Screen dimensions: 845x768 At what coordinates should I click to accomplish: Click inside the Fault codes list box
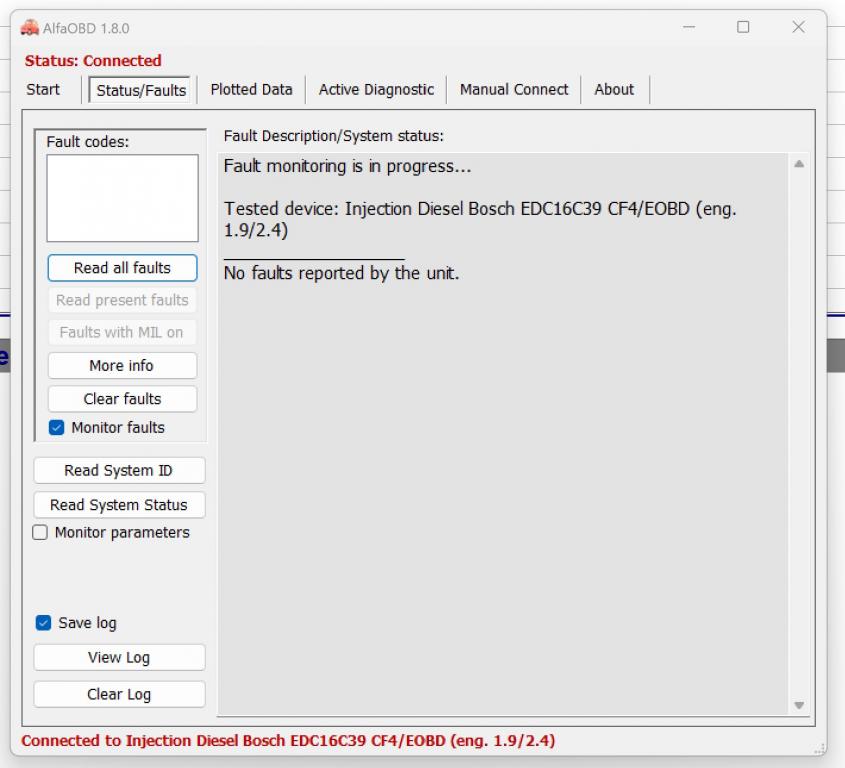pos(122,198)
